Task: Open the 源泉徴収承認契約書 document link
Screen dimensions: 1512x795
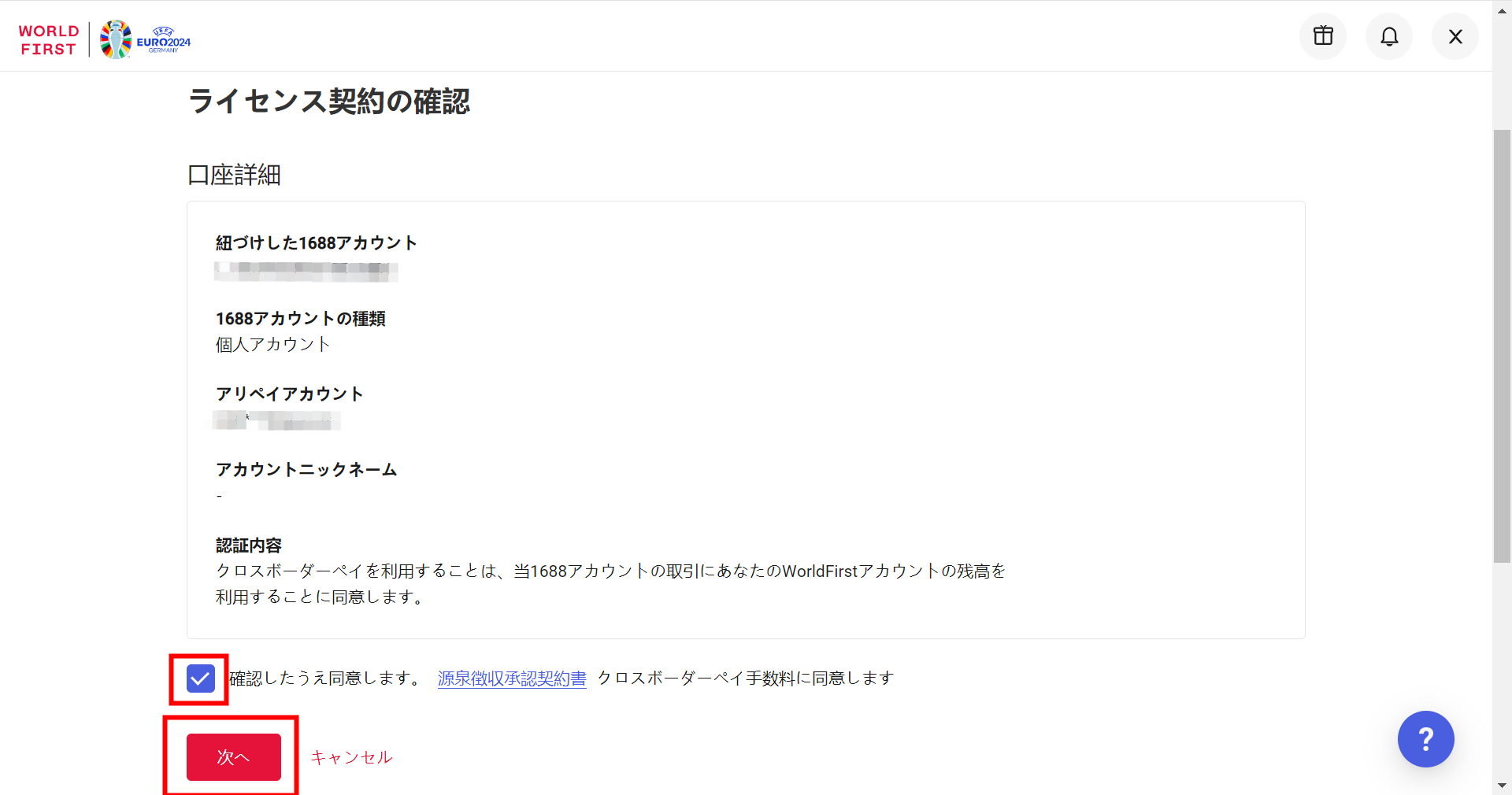Action: [511, 678]
